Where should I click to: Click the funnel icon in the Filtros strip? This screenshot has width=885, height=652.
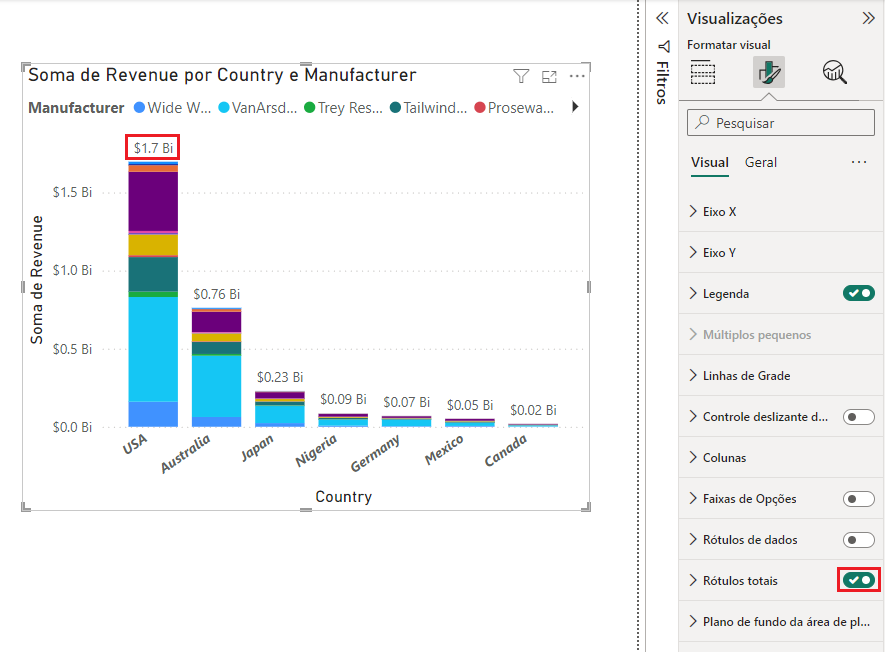tap(664, 47)
